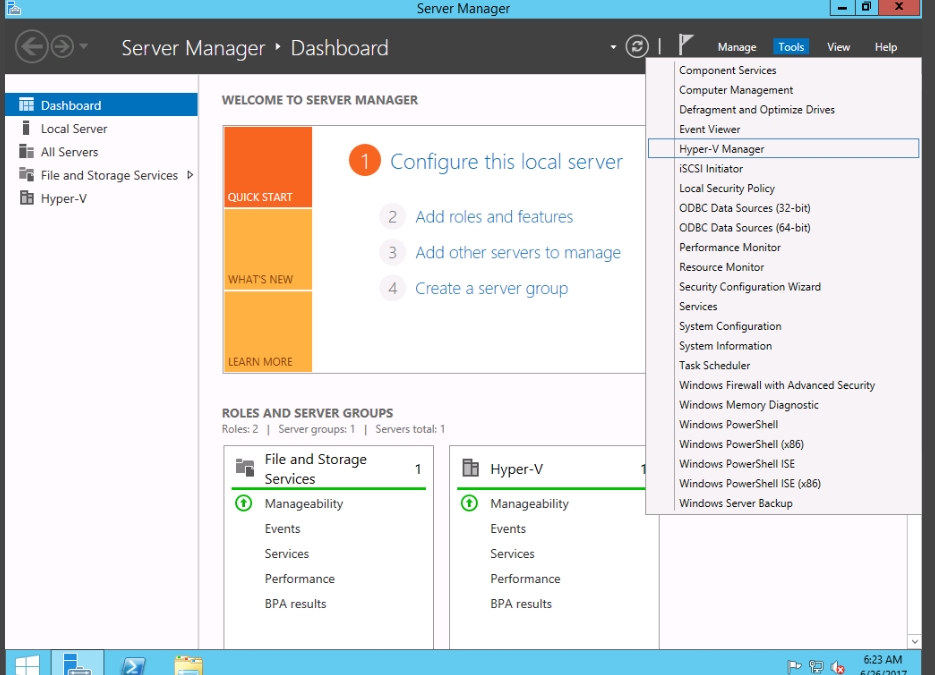Click the notifications flag icon

686,46
